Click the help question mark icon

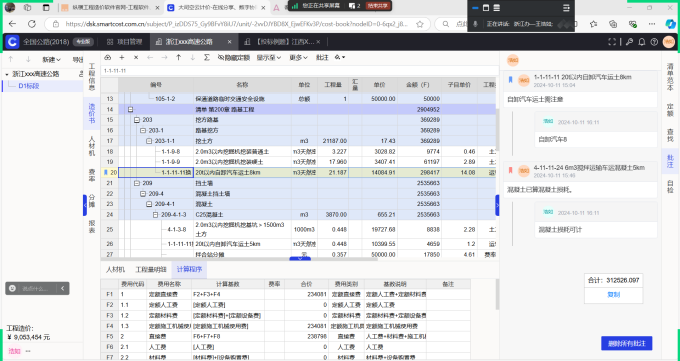[654, 42]
